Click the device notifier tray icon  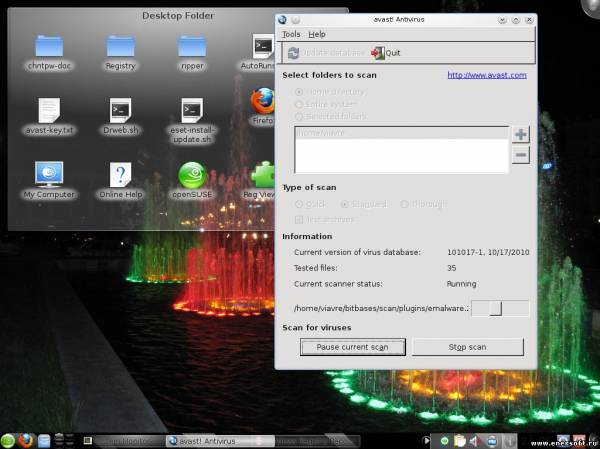[492, 441]
